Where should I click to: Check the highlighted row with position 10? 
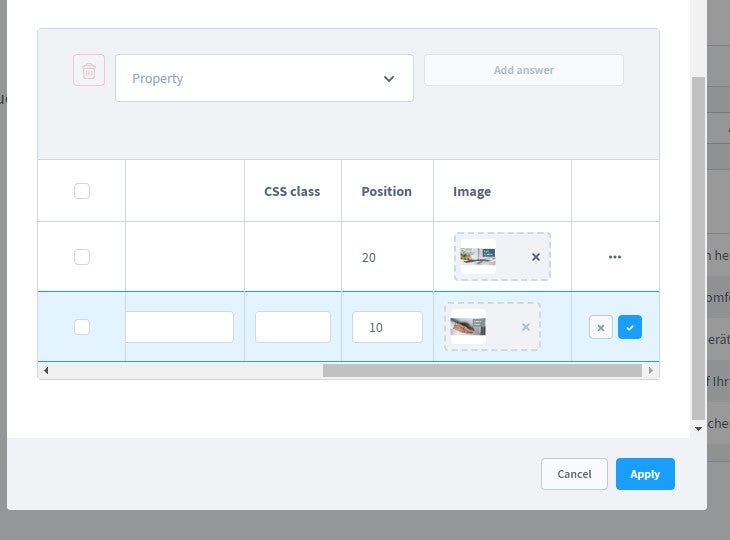coord(82,327)
